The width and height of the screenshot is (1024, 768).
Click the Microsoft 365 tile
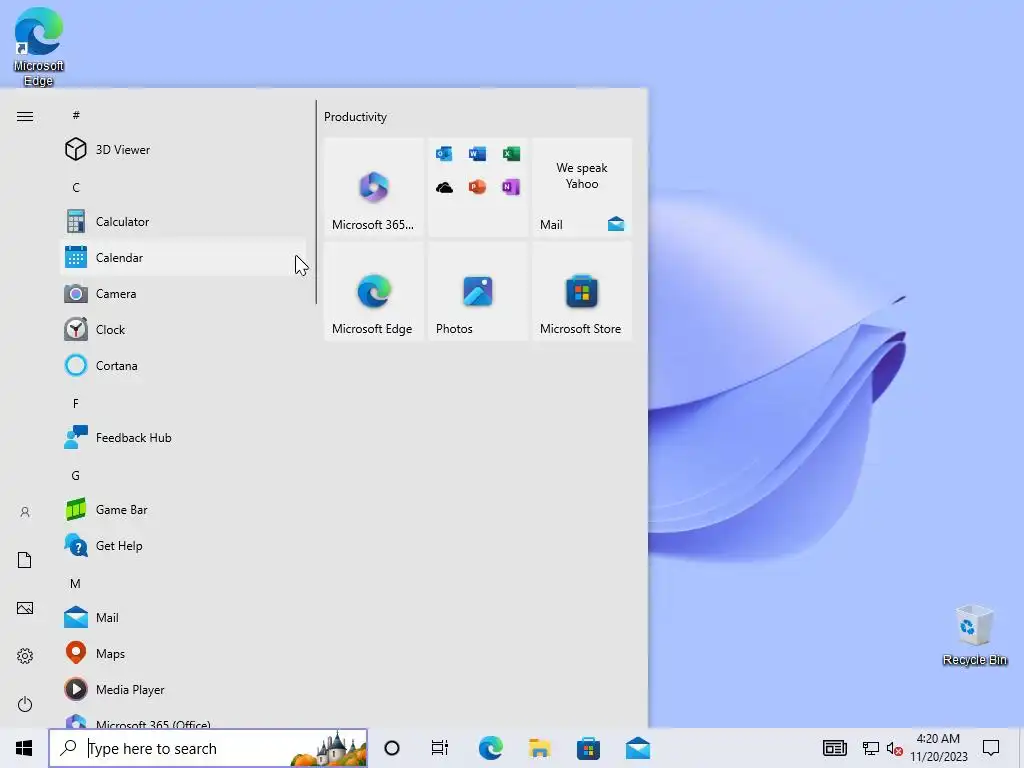point(374,187)
